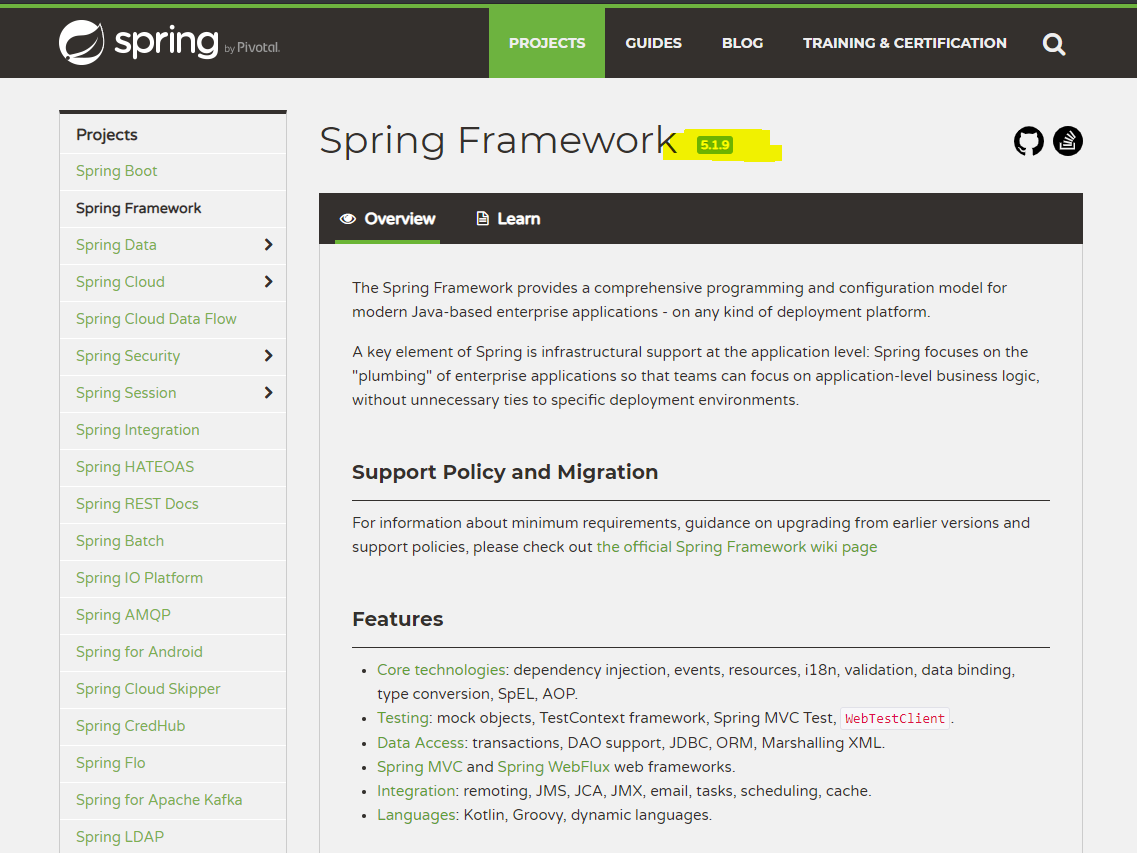Open Spring Cloud project link
The height and width of the screenshot is (853, 1137).
pyautogui.click(x=120, y=282)
